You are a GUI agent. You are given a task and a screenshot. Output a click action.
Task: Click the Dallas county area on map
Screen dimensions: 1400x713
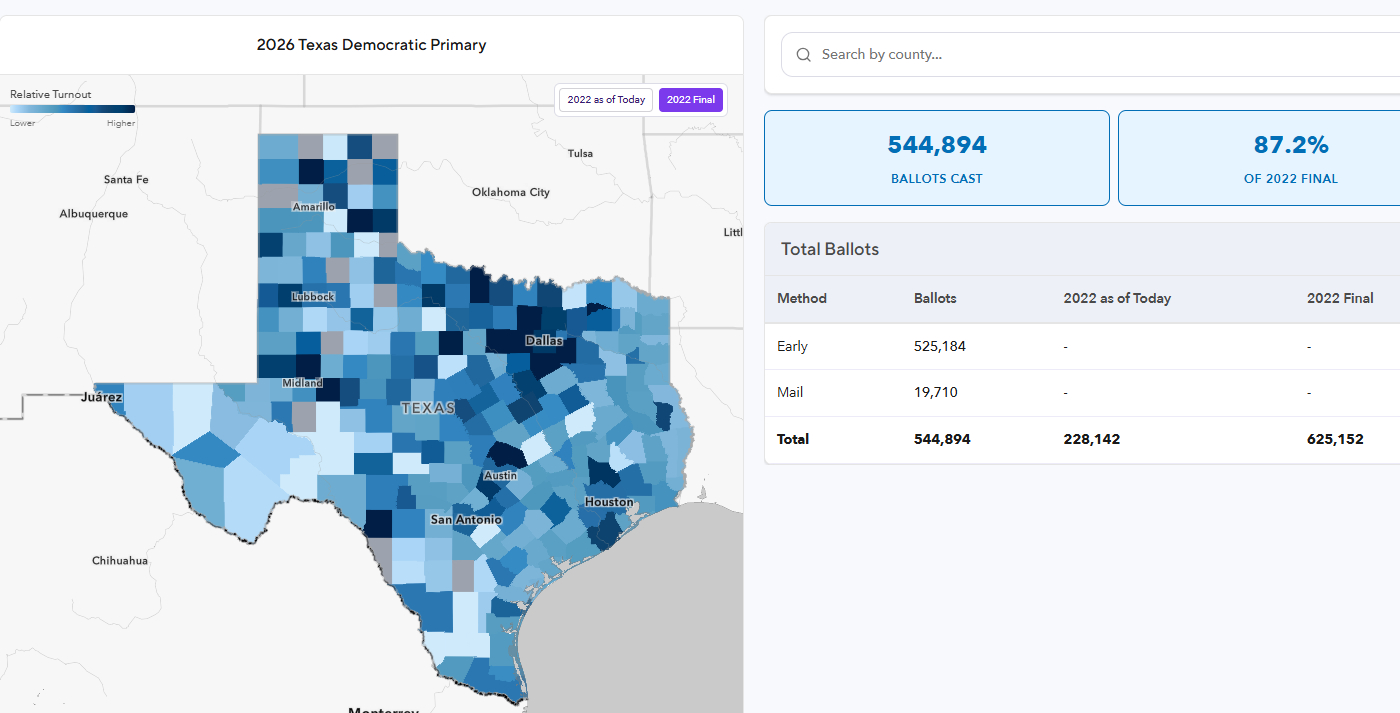click(x=544, y=341)
